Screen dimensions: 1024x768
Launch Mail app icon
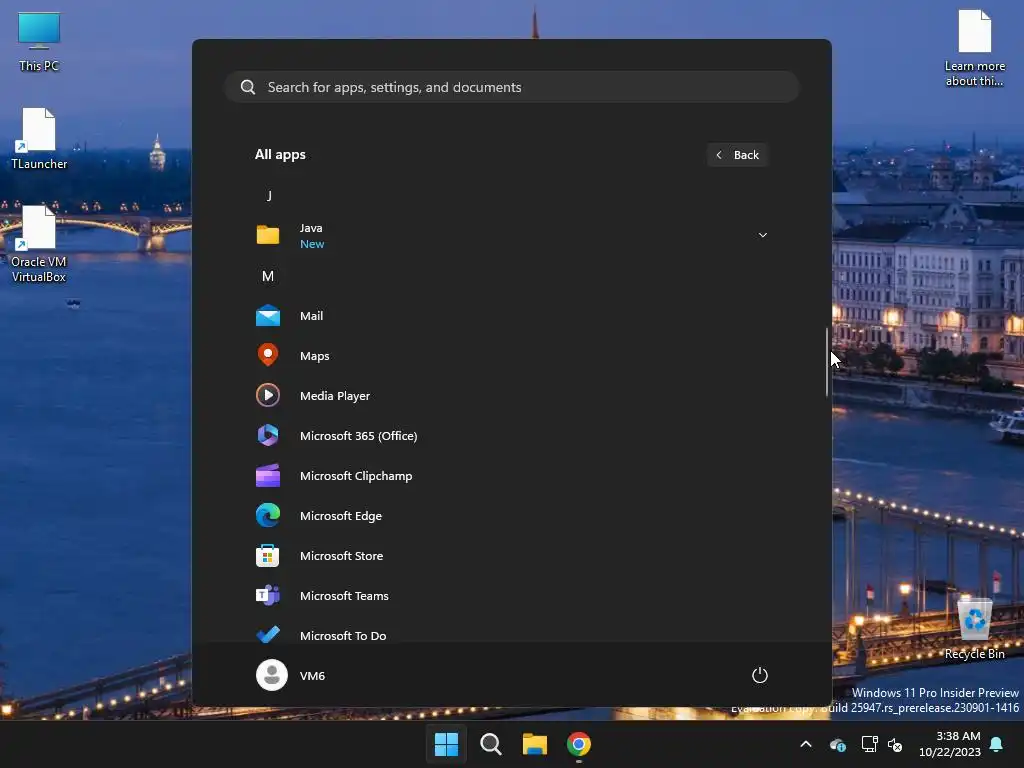point(268,316)
